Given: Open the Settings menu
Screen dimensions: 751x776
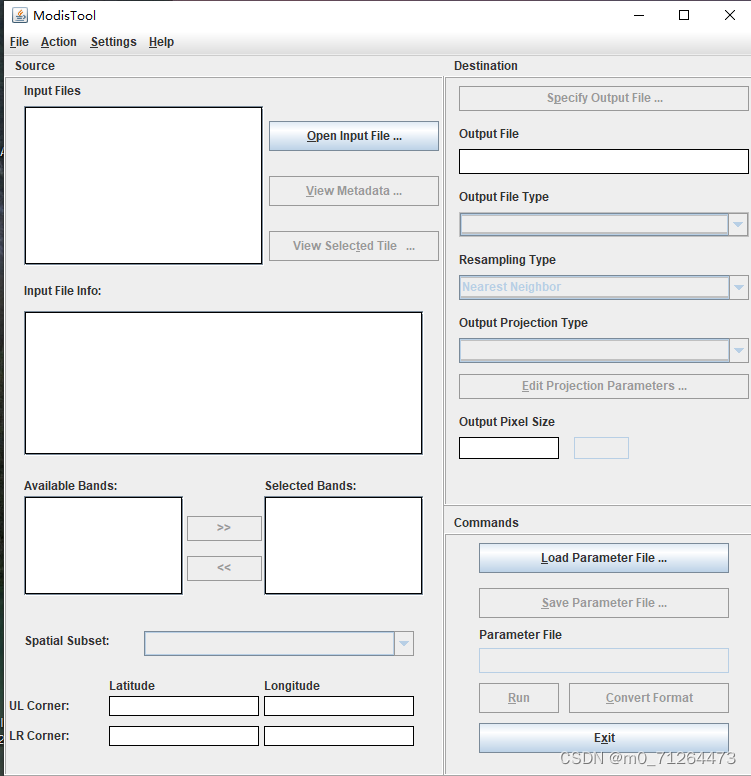Looking at the screenshot, I should pyautogui.click(x=113, y=42).
